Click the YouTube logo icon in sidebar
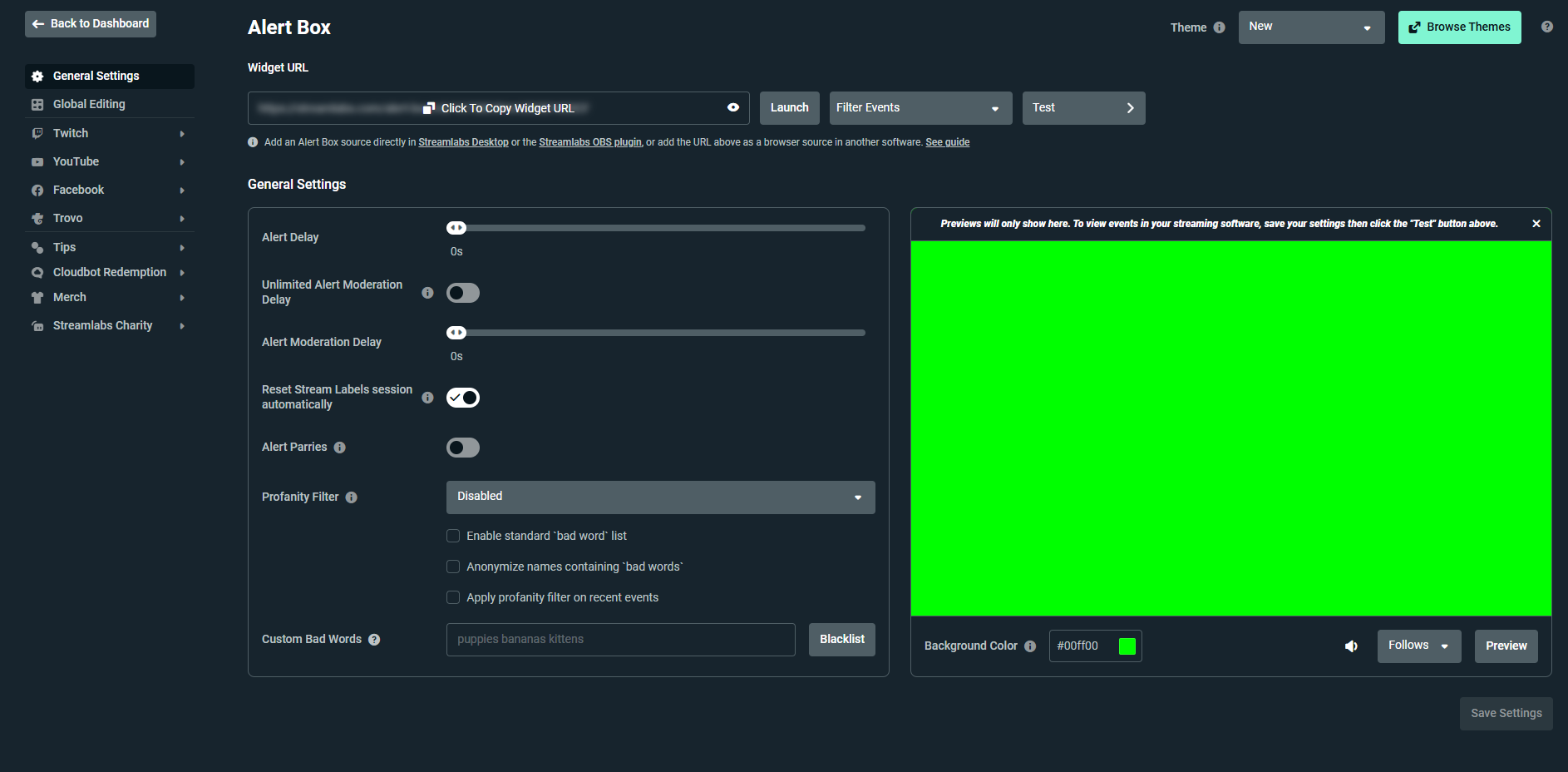The height and width of the screenshot is (772, 1568). [x=37, y=162]
